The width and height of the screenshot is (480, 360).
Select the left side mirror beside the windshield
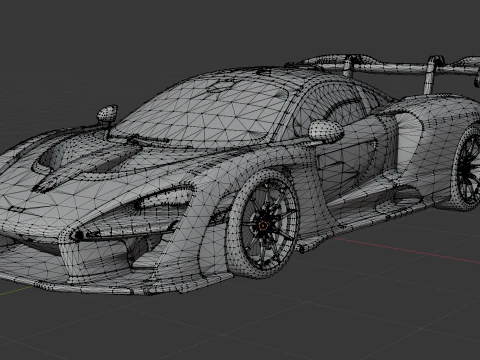[x=107, y=114]
